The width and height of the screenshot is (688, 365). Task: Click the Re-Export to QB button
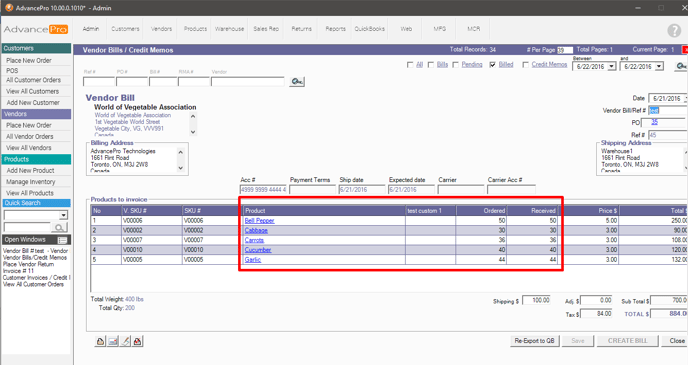point(534,341)
